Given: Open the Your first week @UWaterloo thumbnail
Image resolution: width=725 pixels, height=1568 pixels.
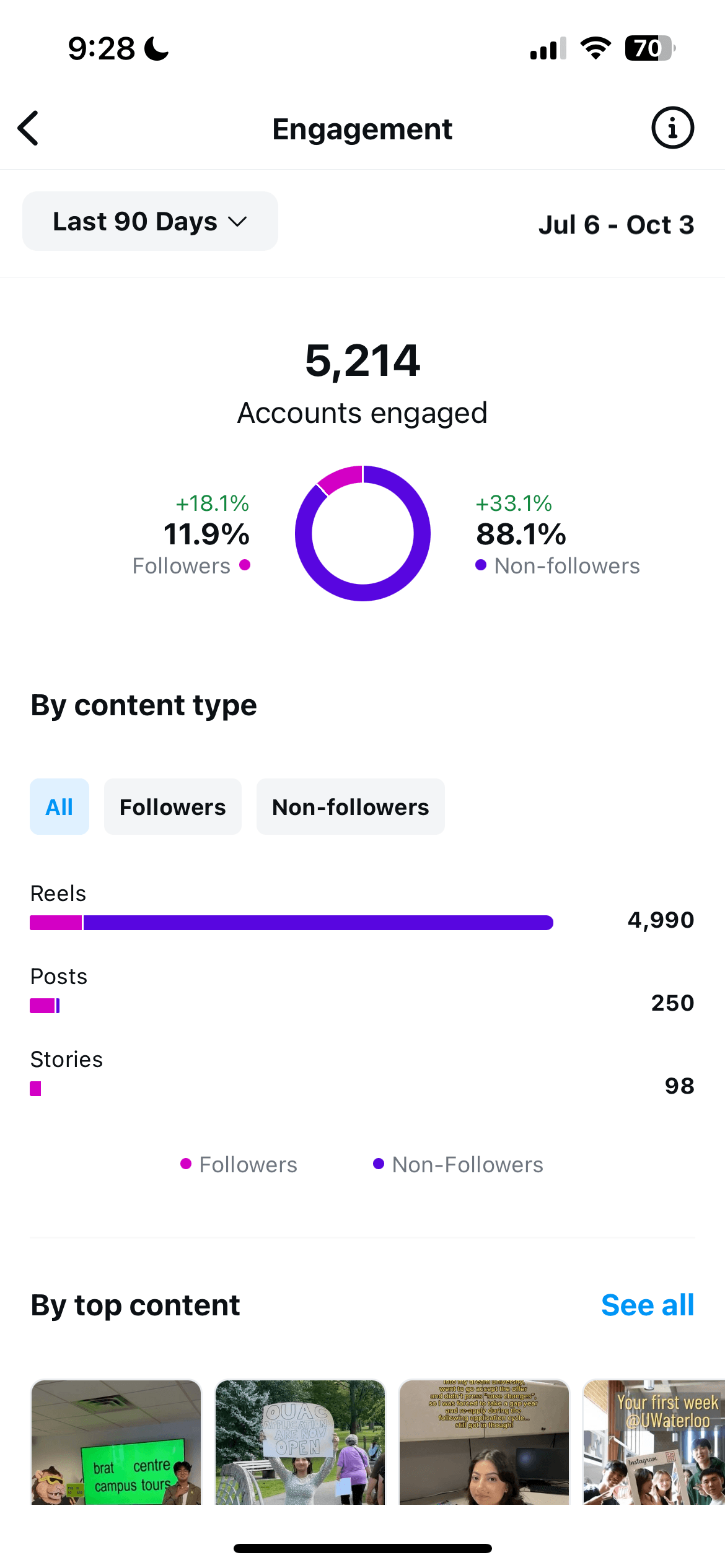Looking at the screenshot, I should click(654, 1442).
